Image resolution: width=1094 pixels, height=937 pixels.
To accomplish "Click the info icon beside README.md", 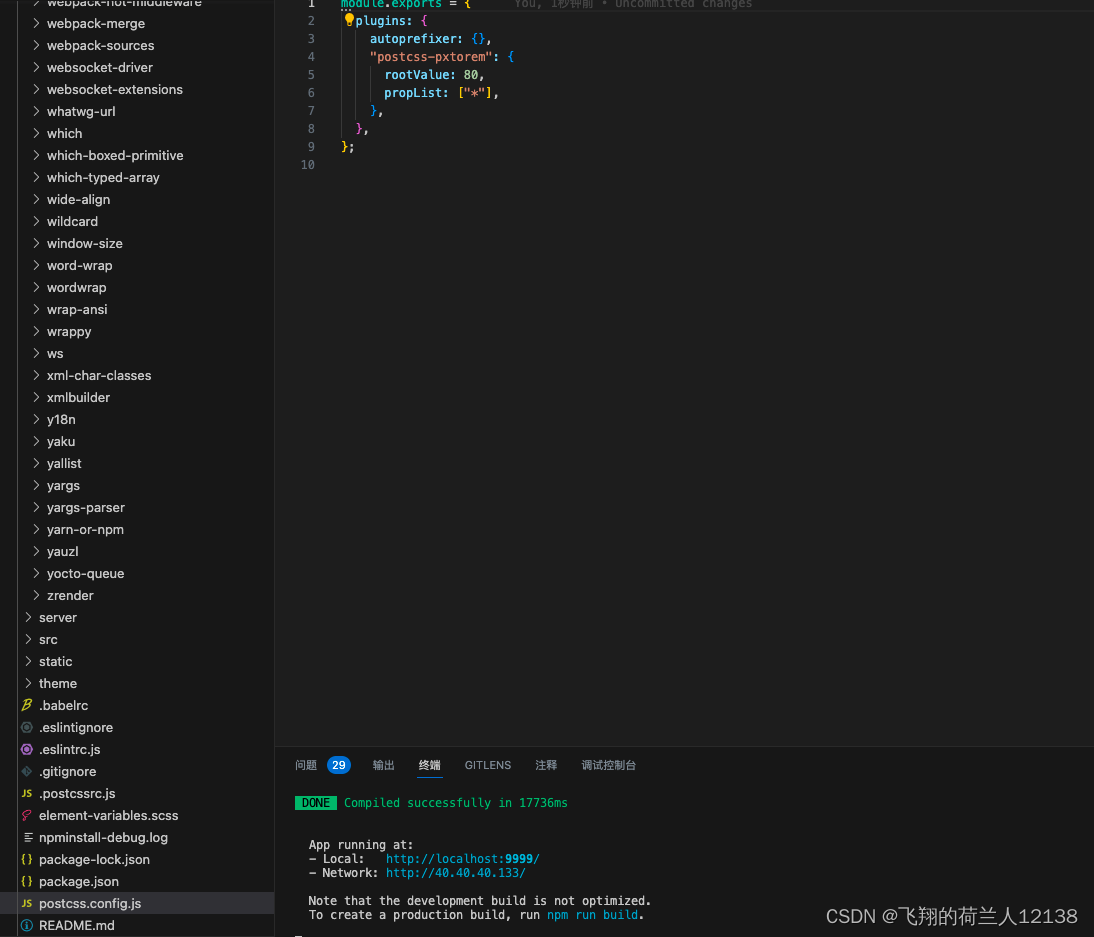I will coord(28,925).
